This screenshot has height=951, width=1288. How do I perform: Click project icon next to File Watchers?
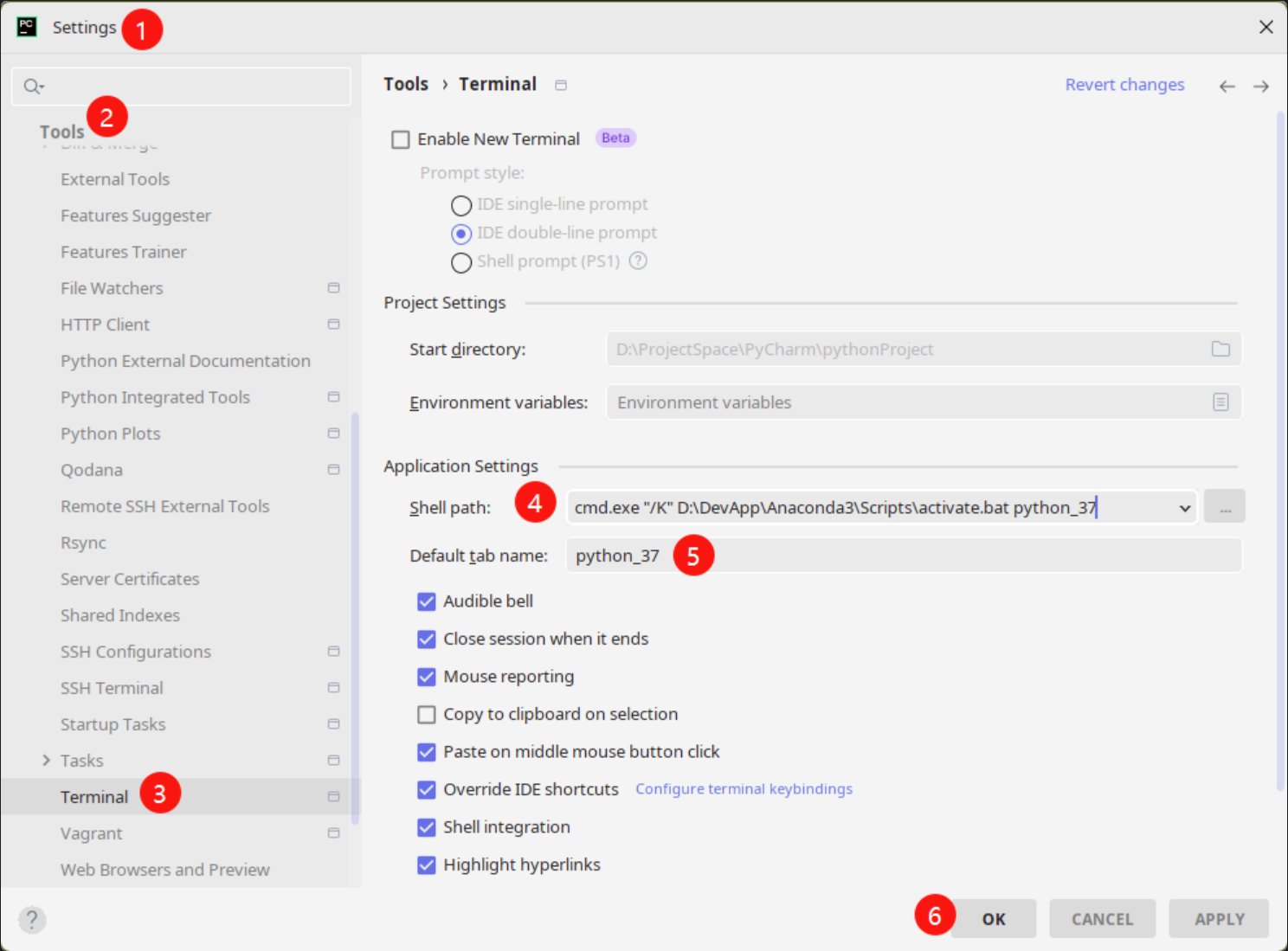point(333,287)
